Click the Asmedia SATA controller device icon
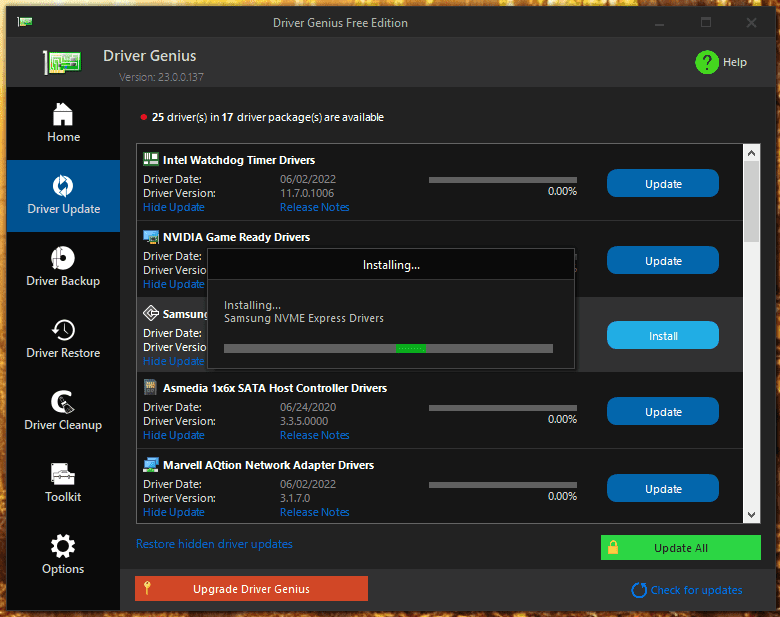 click(x=150, y=387)
